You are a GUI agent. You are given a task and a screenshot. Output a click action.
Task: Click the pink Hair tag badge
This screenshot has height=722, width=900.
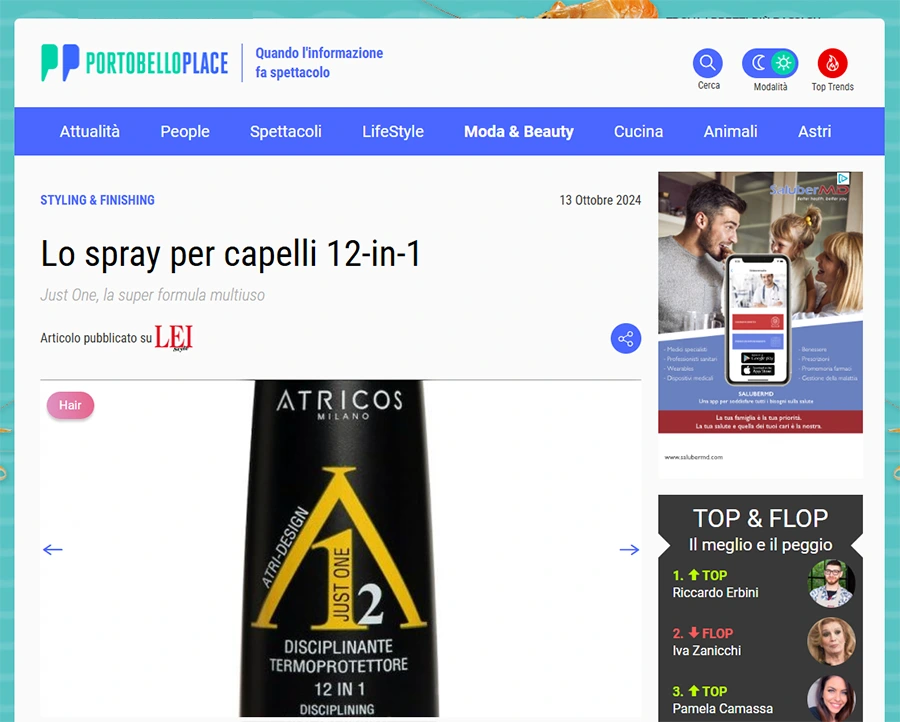click(70, 405)
